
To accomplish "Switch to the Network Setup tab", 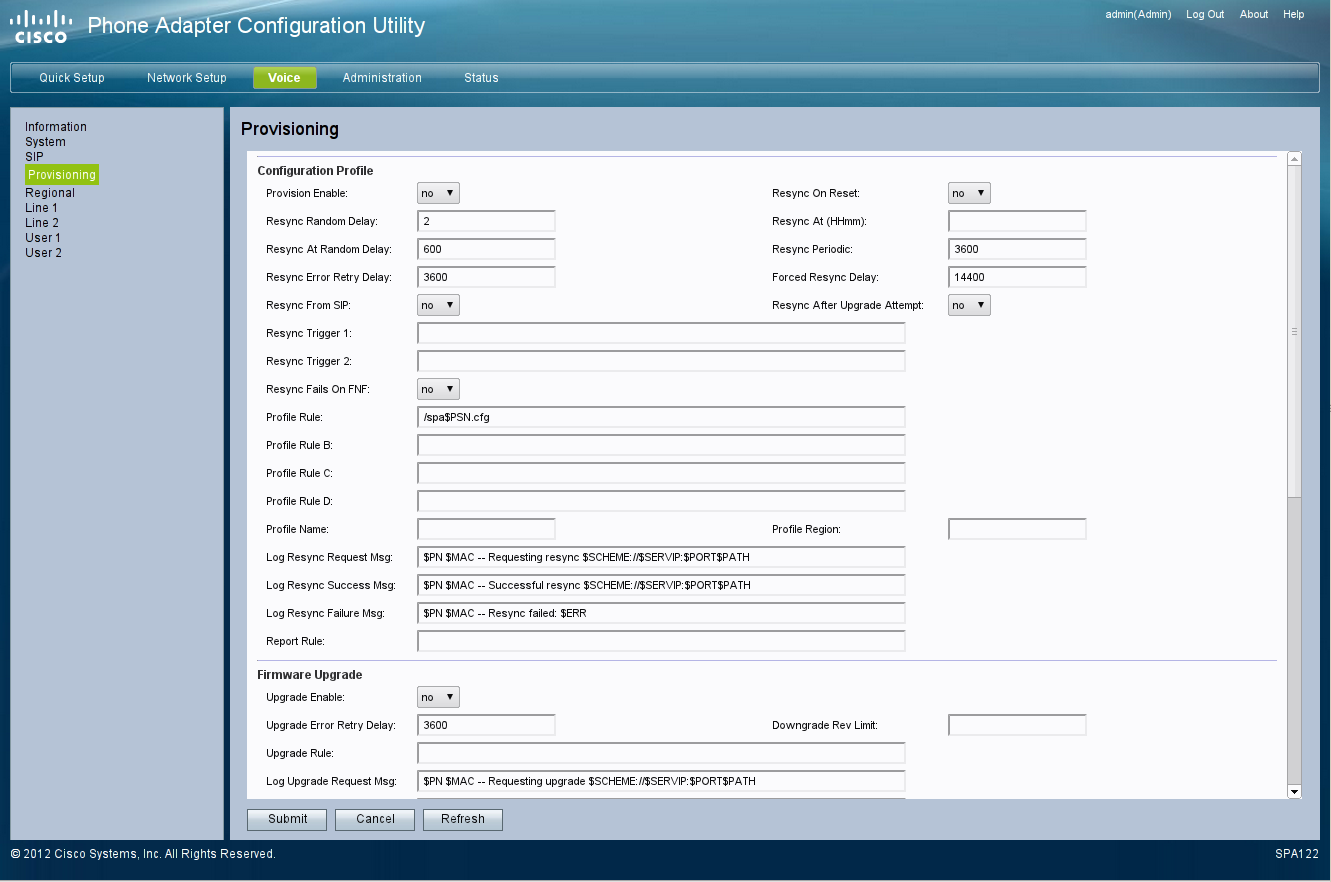I will point(186,78).
